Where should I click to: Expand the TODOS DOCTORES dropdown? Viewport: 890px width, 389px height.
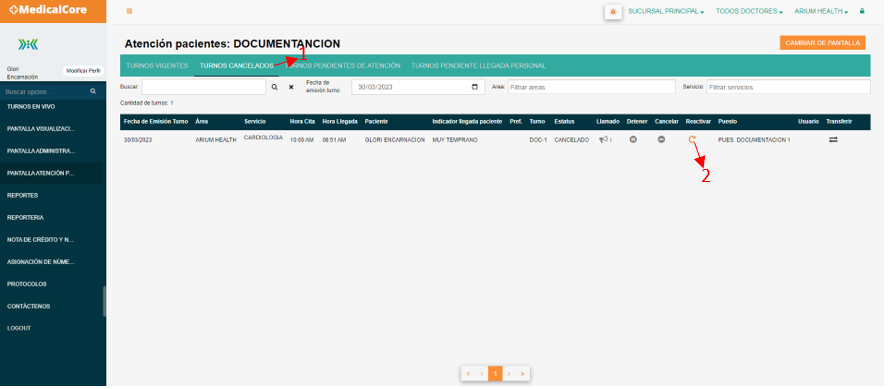749,11
